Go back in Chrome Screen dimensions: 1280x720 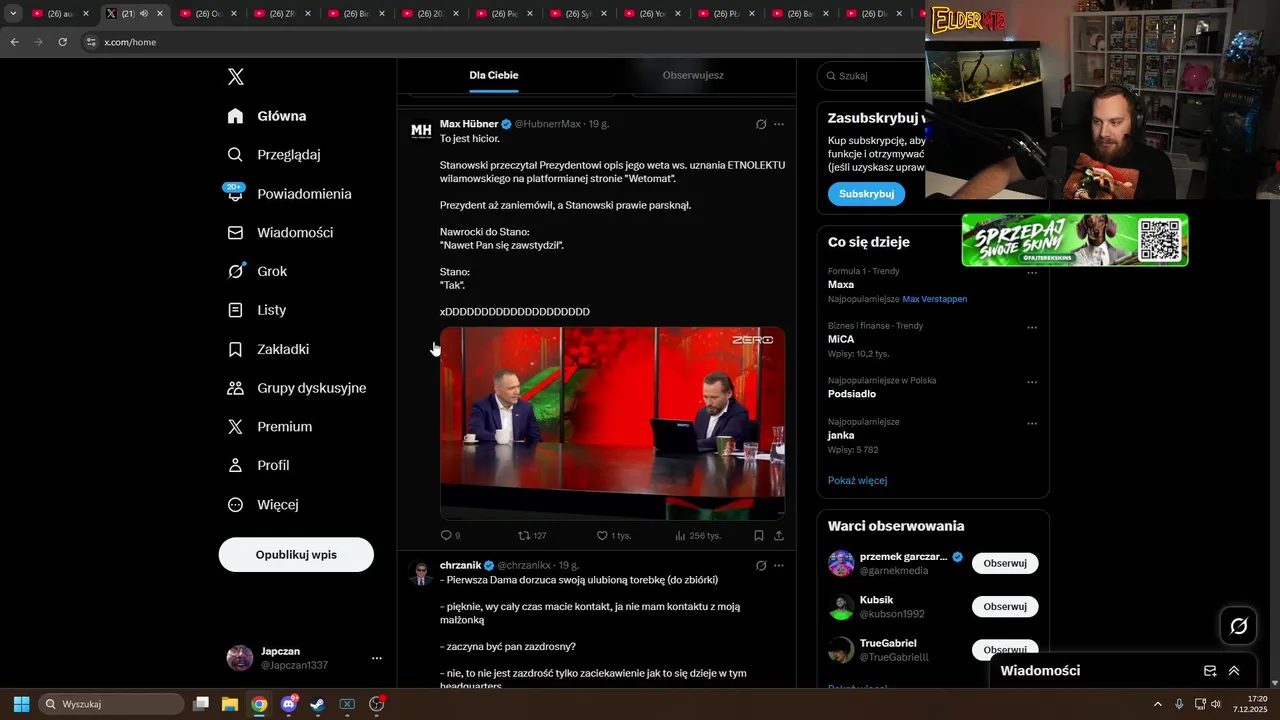(14, 42)
